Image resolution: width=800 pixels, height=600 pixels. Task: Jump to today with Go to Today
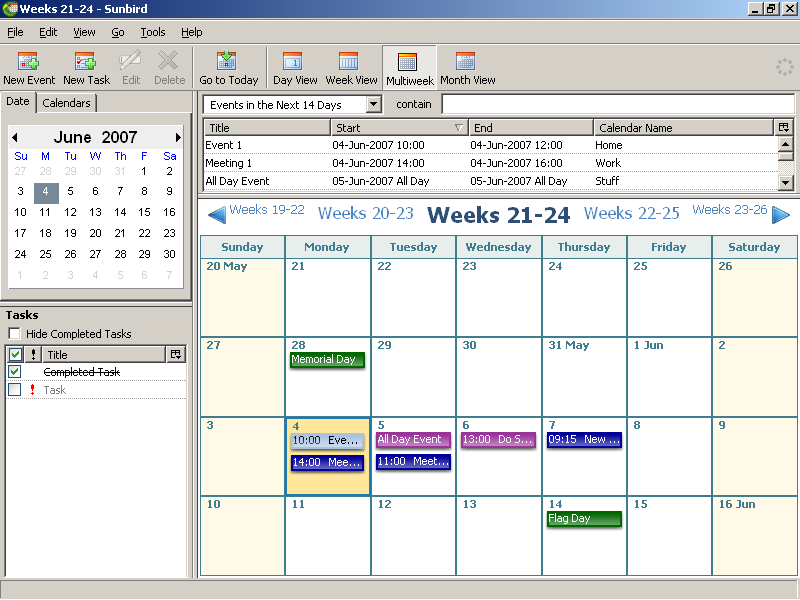click(228, 67)
